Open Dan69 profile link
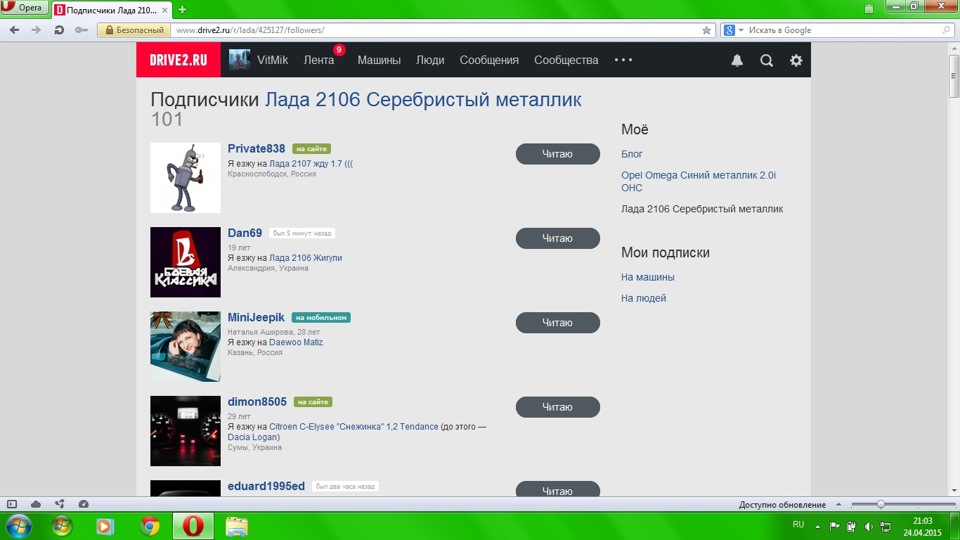960x540 pixels. [x=244, y=233]
